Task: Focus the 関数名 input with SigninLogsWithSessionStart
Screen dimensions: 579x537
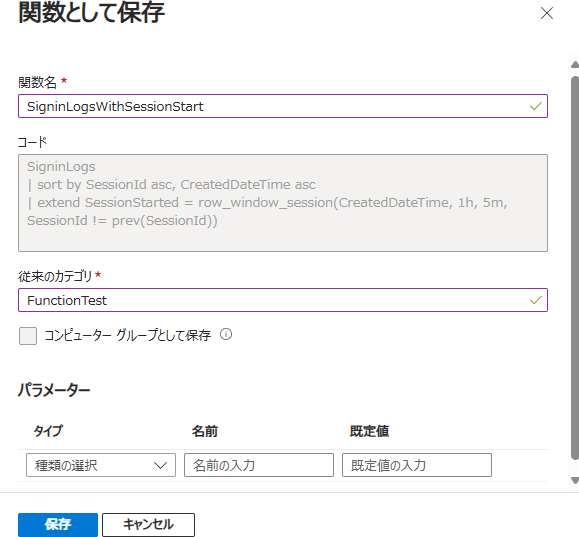Action: tap(283, 106)
